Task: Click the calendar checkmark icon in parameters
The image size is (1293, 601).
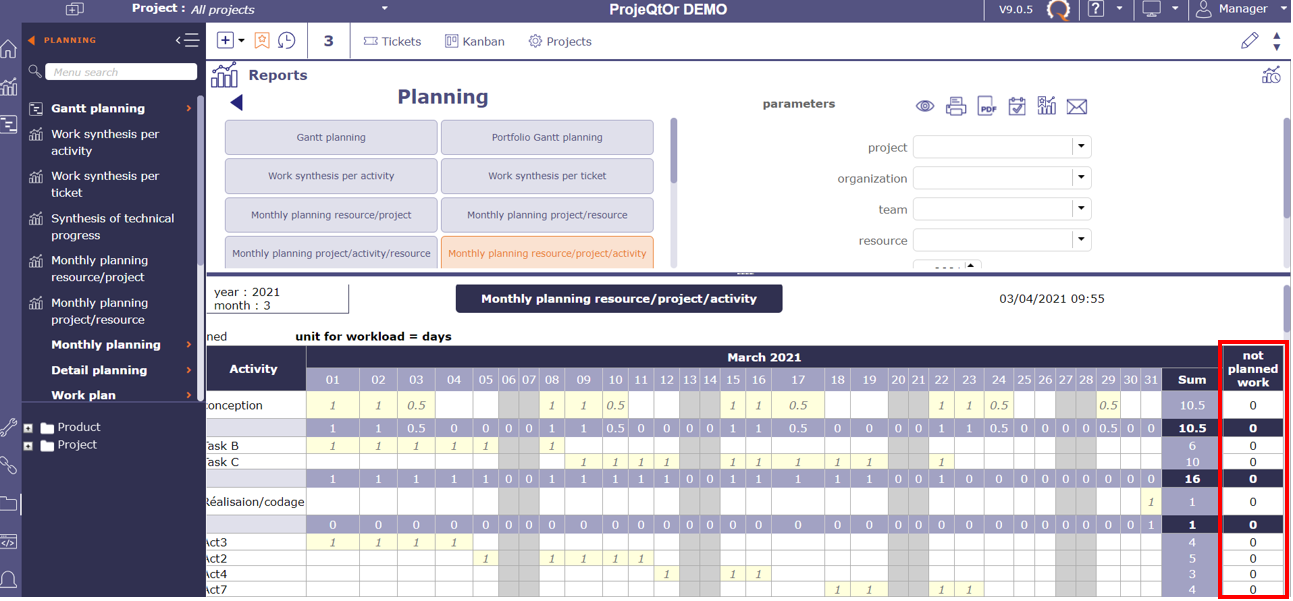Action: [x=1017, y=106]
